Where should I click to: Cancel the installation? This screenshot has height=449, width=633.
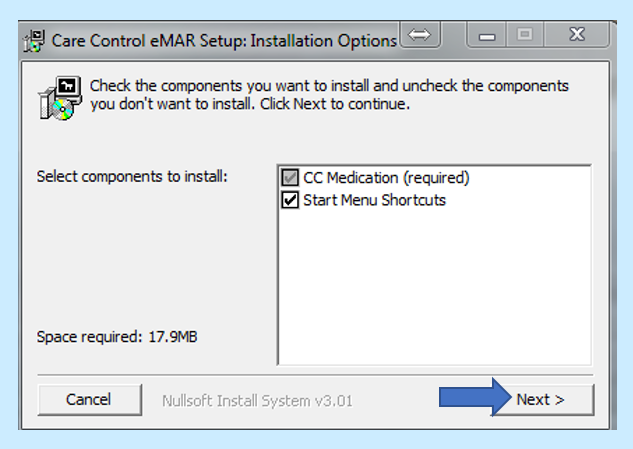90,400
